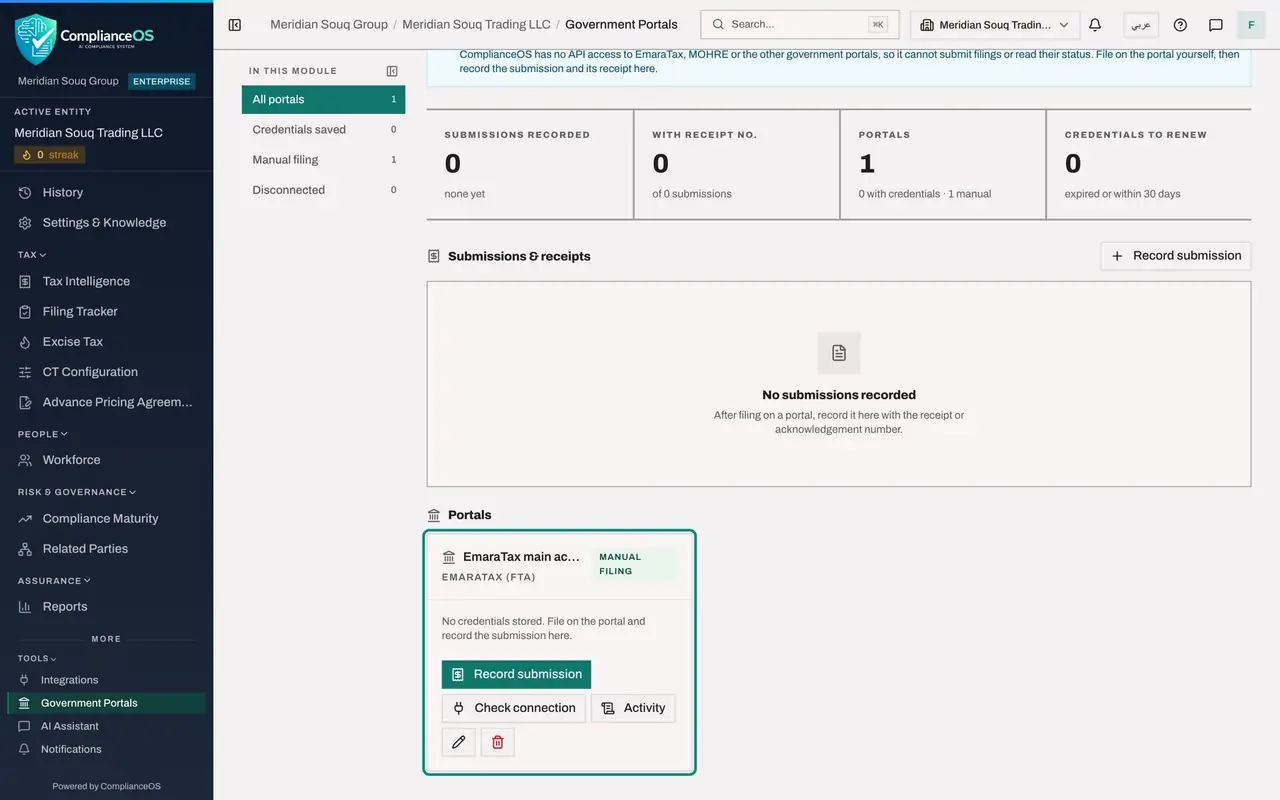Open Reports page

(x=106, y=606)
